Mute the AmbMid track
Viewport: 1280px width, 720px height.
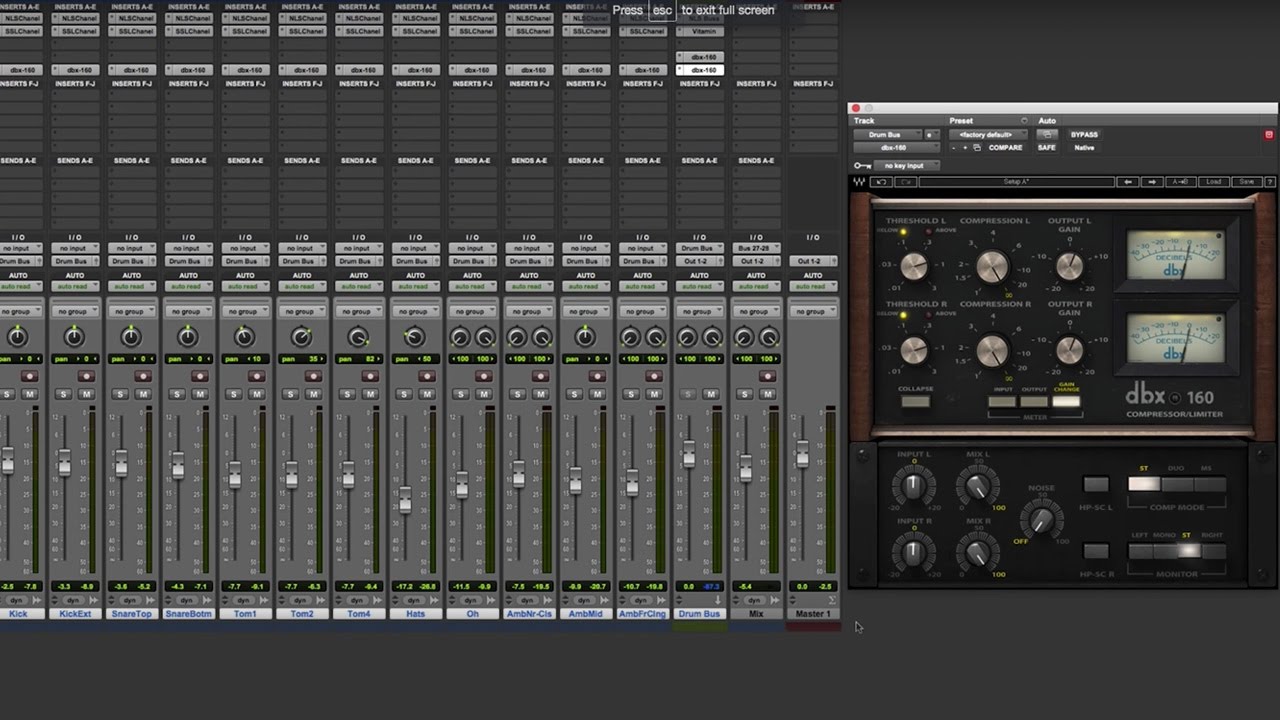click(597, 394)
